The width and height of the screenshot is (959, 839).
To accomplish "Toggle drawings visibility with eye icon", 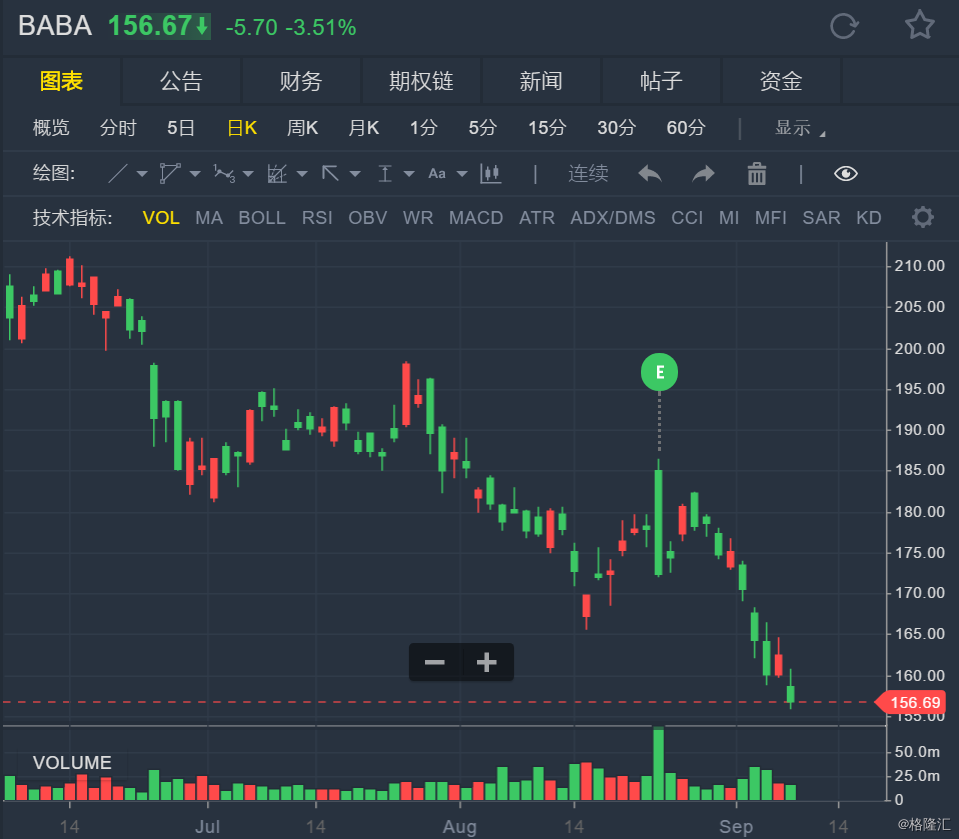I will [x=846, y=174].
